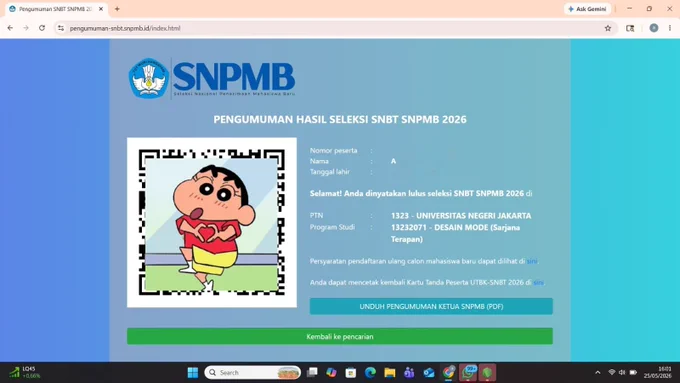Open File Explorer from the taskbar

click(x=389, y=373)
